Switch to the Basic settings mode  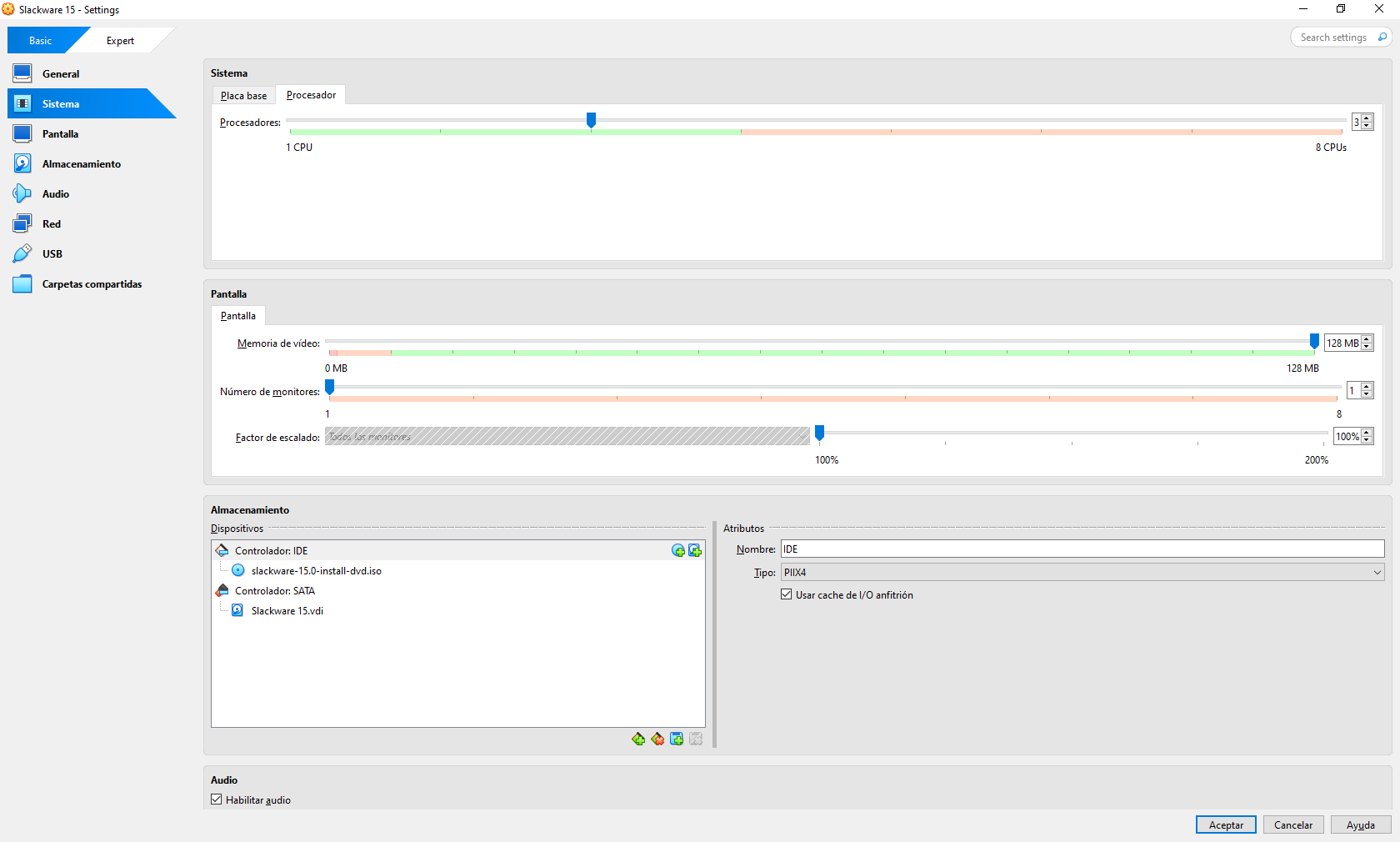tap(40, 40)
